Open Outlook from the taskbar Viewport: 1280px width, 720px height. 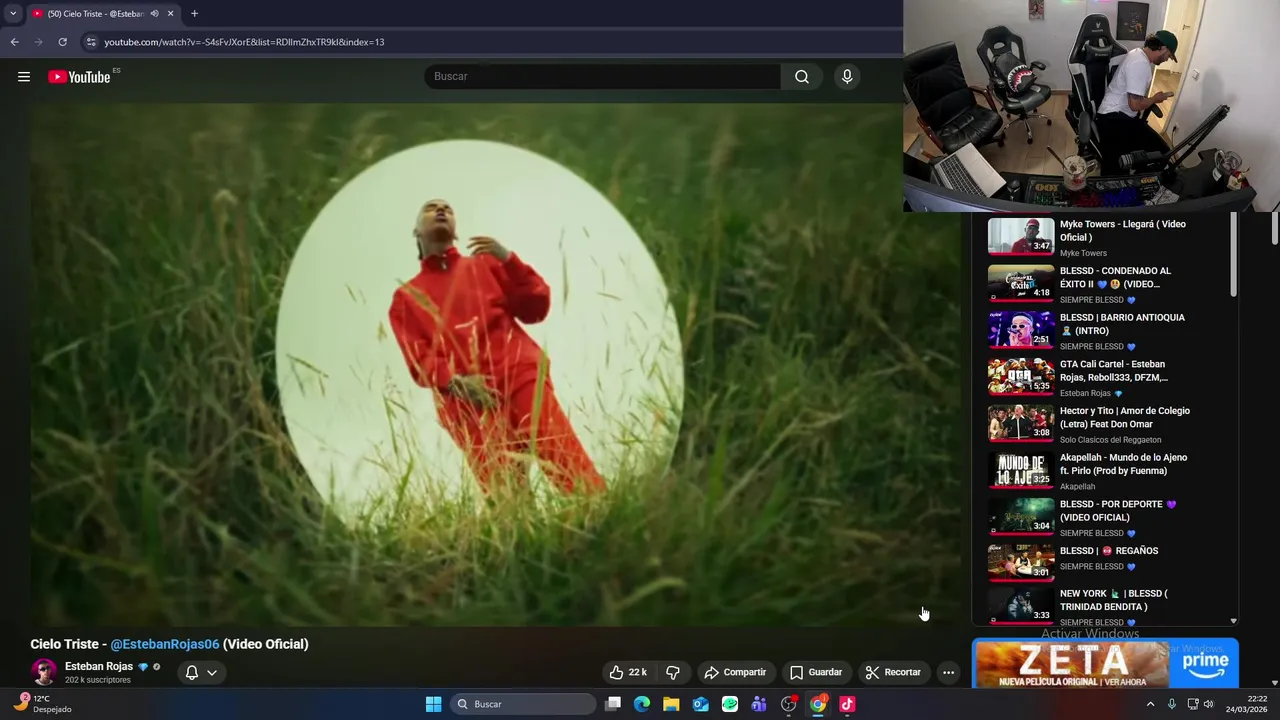(700, 704)
